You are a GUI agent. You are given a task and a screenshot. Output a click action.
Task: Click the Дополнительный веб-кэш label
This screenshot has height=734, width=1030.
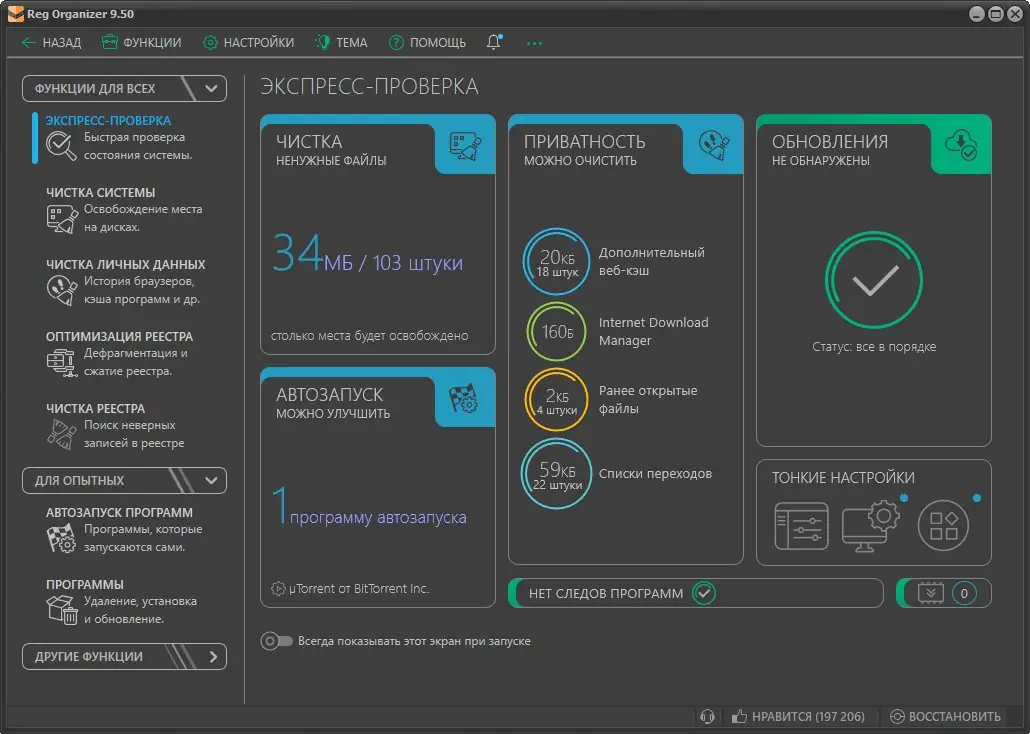(x=651, y=262)
